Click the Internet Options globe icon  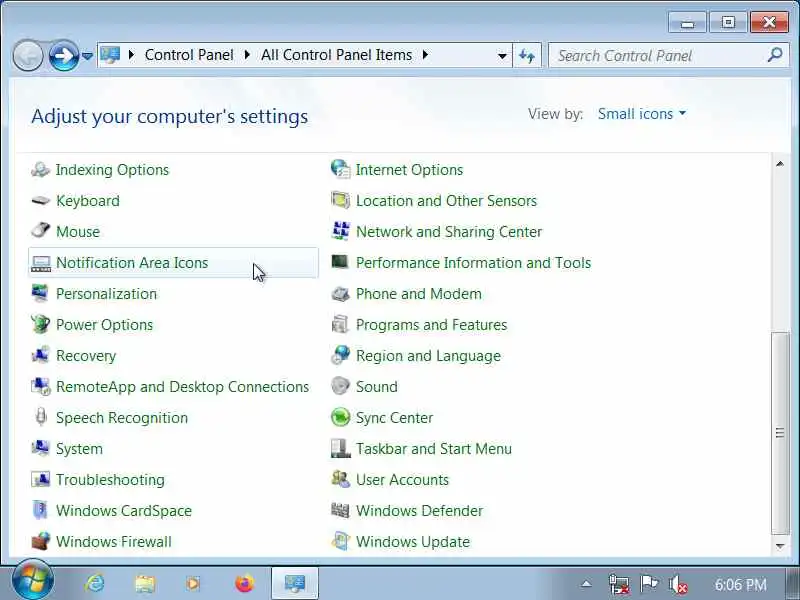point(340,169)
